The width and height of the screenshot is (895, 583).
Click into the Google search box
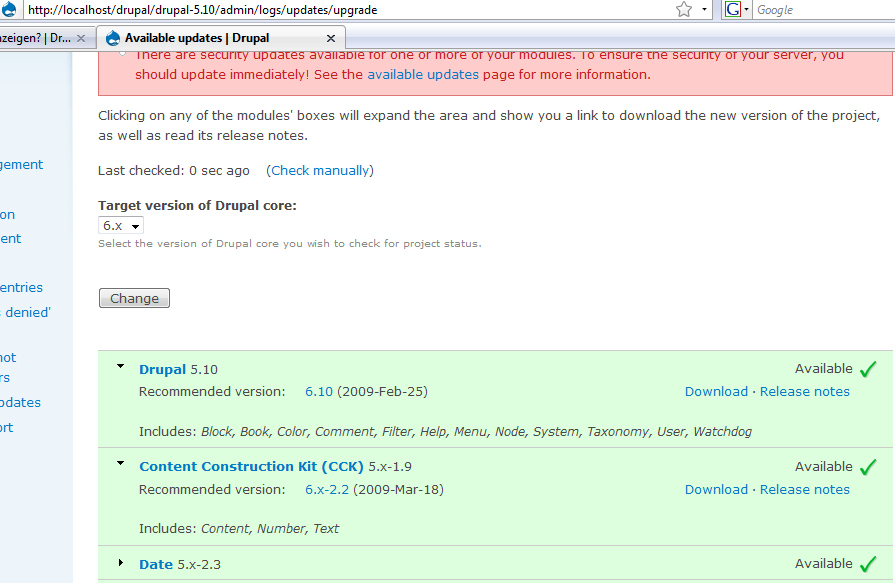tap(820, 10)
